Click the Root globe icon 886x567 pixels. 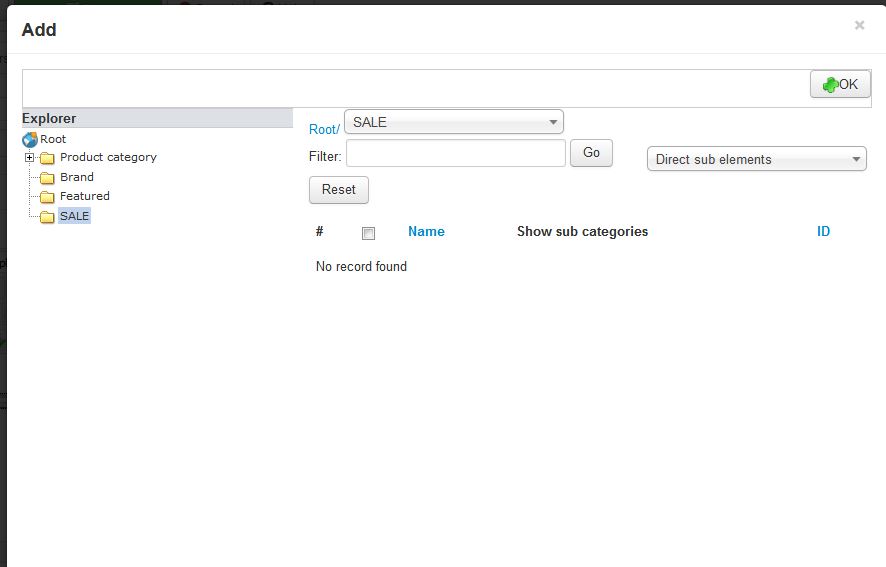click(30, 140)
